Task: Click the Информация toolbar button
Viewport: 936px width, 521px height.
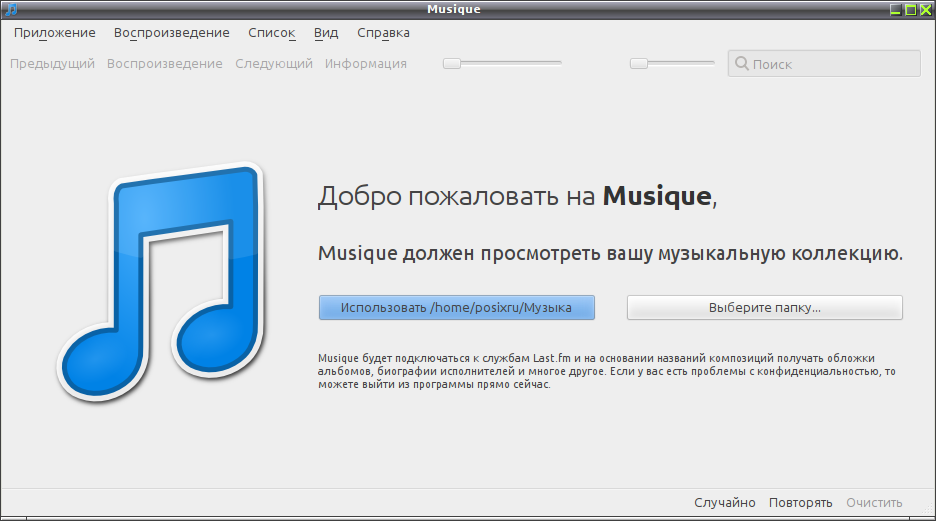Action: 366,63
